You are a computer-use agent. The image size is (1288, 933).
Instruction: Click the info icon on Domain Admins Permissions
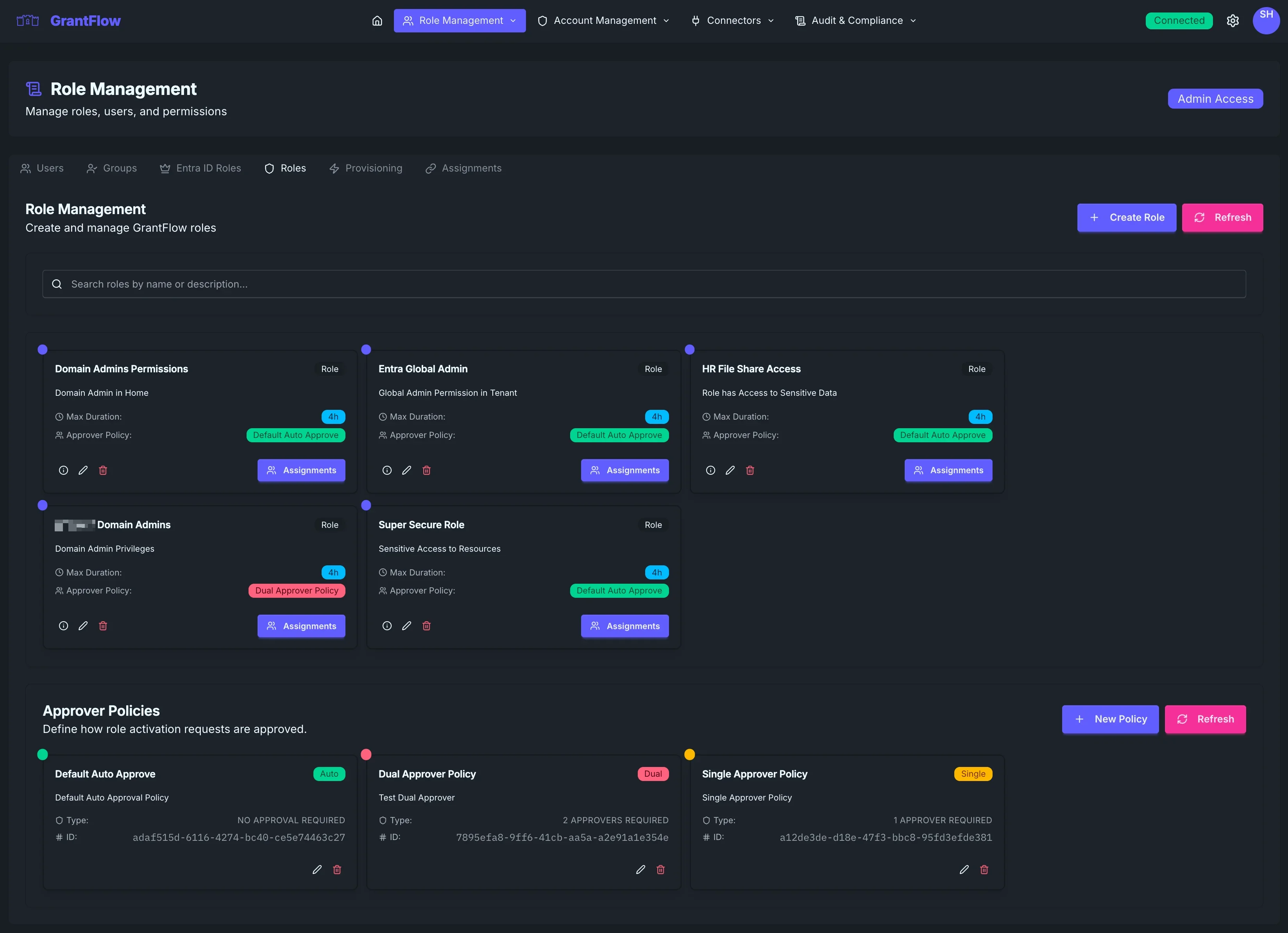pos(63,470)
